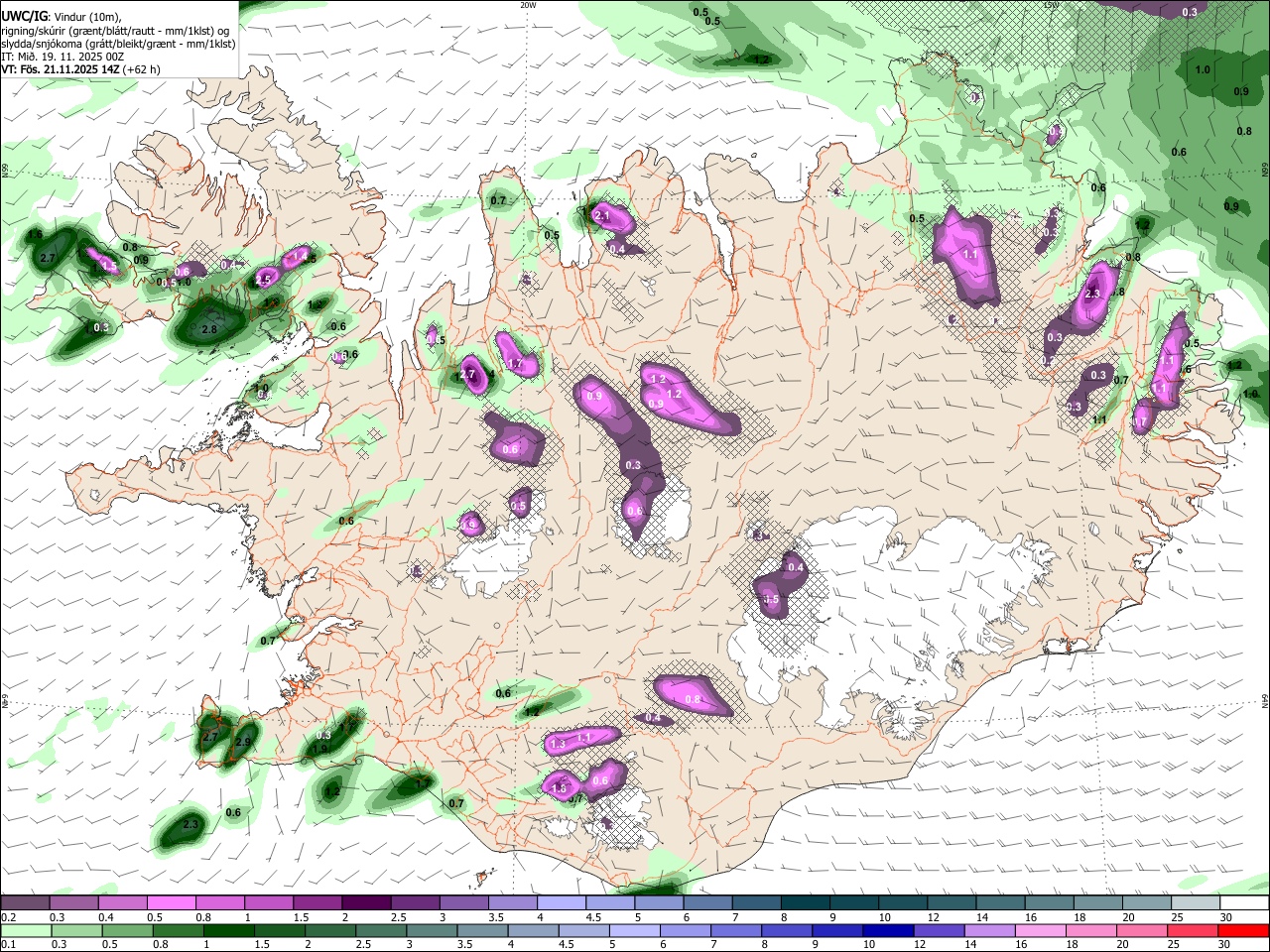Click the '15W' longitude label

(1051, 5)
